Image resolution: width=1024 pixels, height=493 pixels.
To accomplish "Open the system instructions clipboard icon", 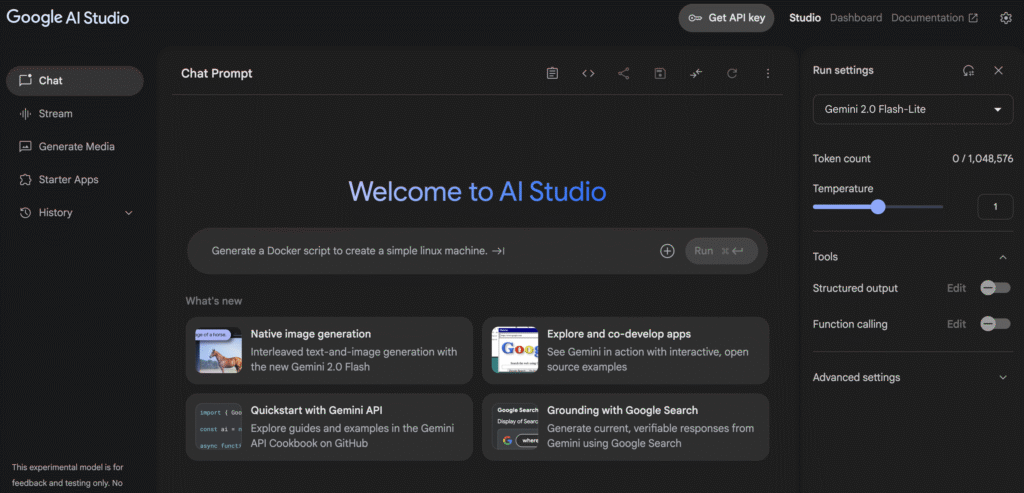I will click(x=552, y=74).
